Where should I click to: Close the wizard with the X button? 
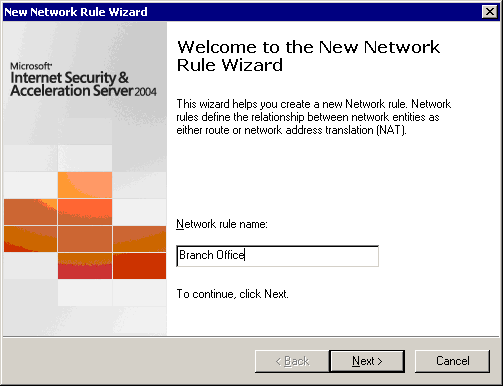pyautogui.click(x=490, y=12)
